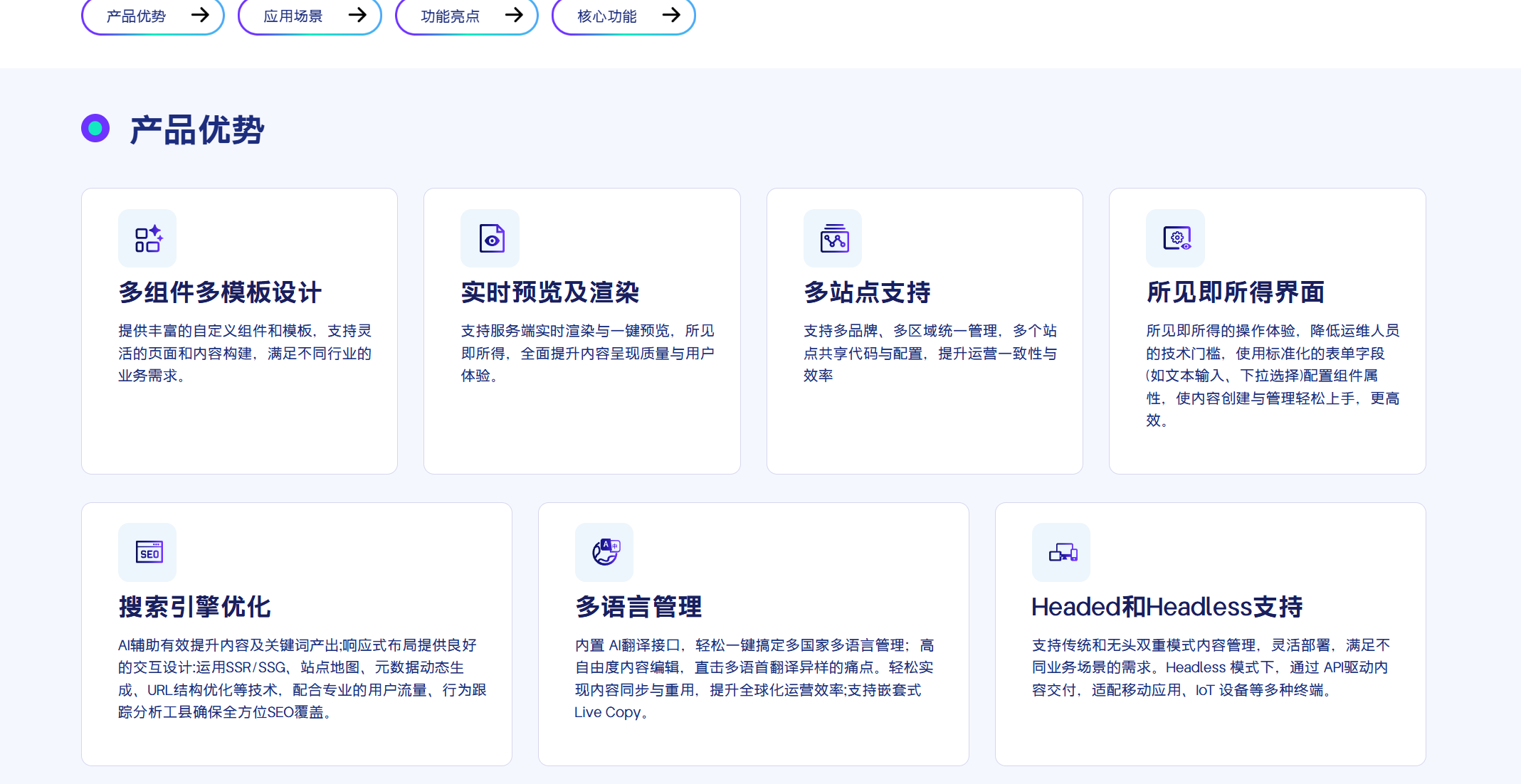Select the 多组件多模板设计 card title
The height and width of the screenshot is (784, 1521).
(220, 292)
